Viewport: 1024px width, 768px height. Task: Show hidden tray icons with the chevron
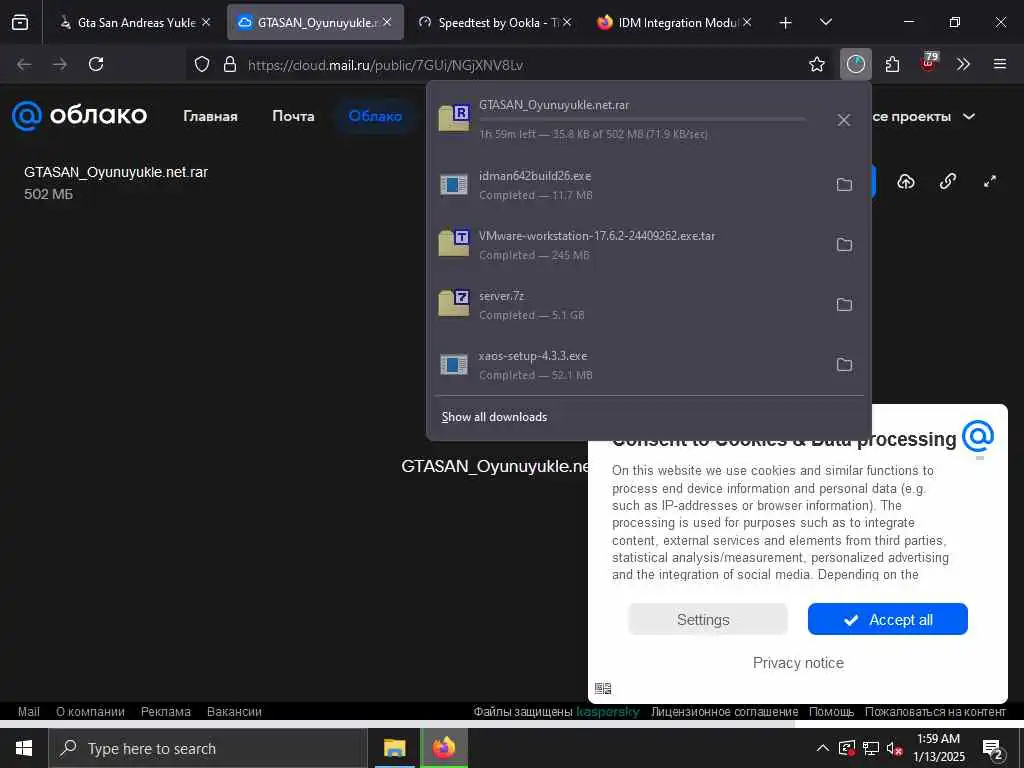coord(823,748)
